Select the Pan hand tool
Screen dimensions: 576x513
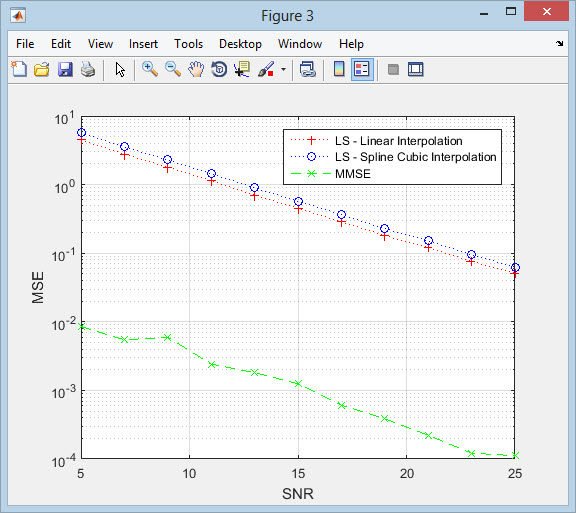[x=196, y=69]
